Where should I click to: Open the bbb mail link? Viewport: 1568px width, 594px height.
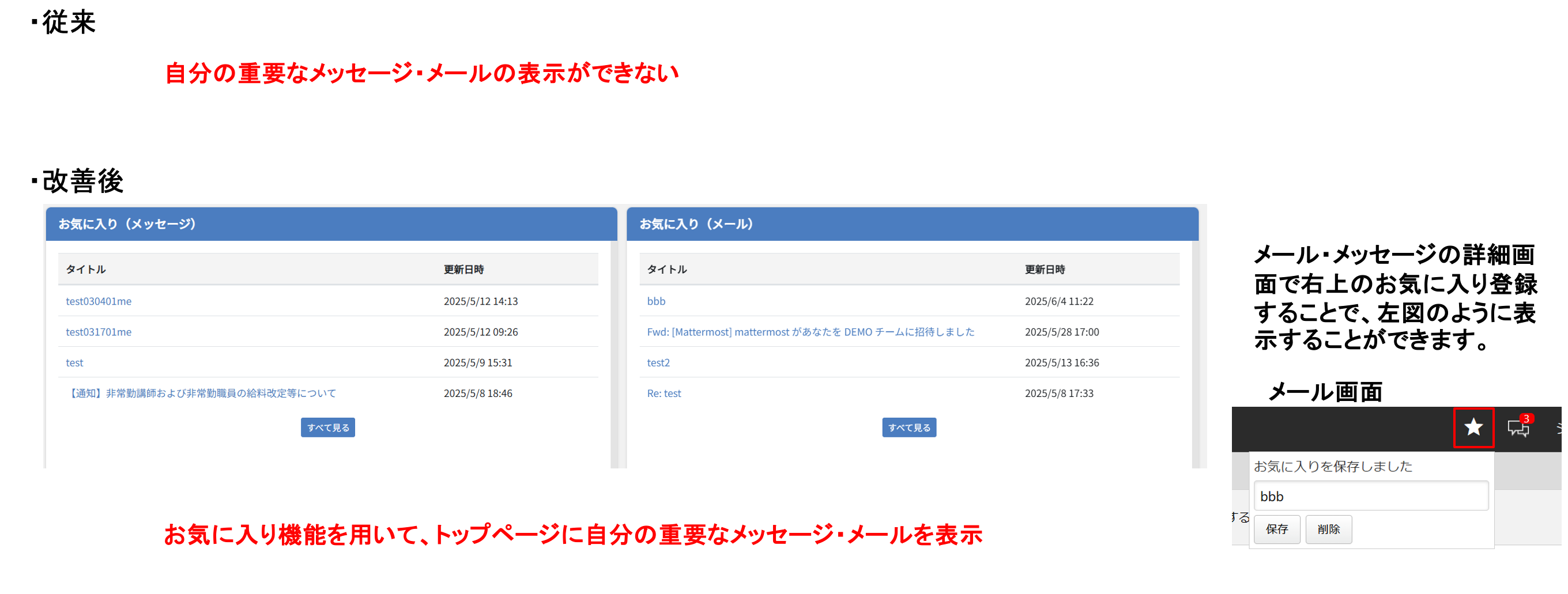pyautogui.click(x=655, y=301)
